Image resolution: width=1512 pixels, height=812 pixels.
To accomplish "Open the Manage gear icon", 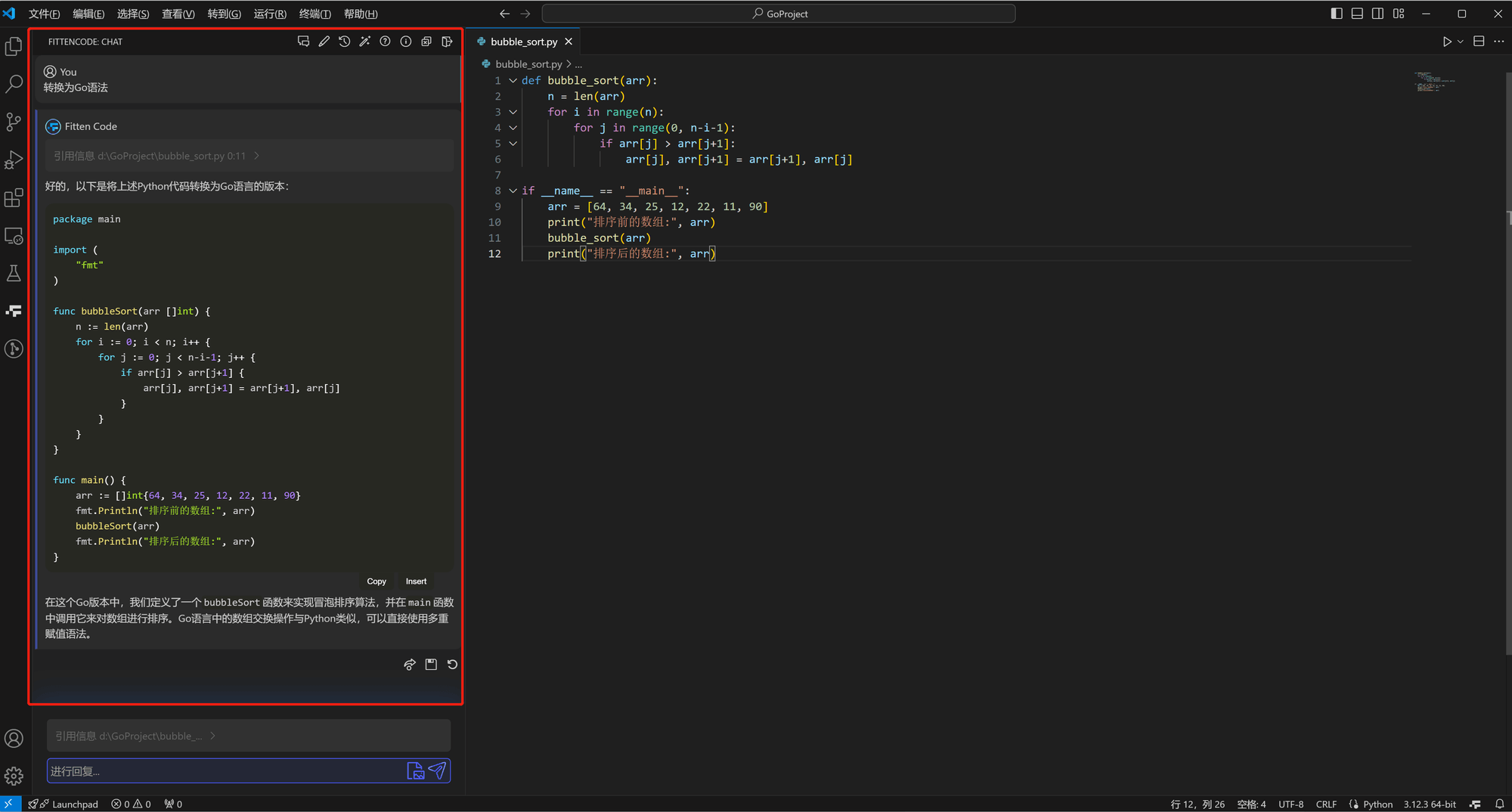I will point(14,776).
